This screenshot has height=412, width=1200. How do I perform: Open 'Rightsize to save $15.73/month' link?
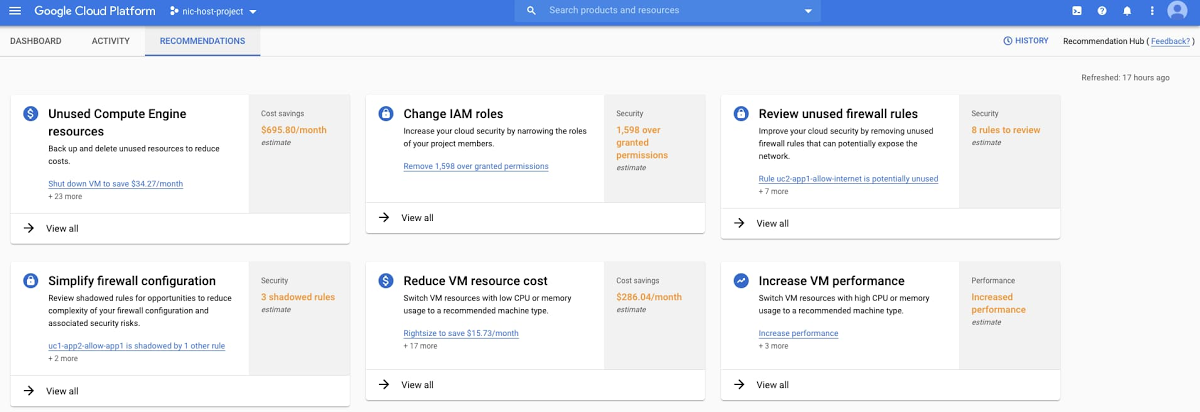tap(460, 333)
